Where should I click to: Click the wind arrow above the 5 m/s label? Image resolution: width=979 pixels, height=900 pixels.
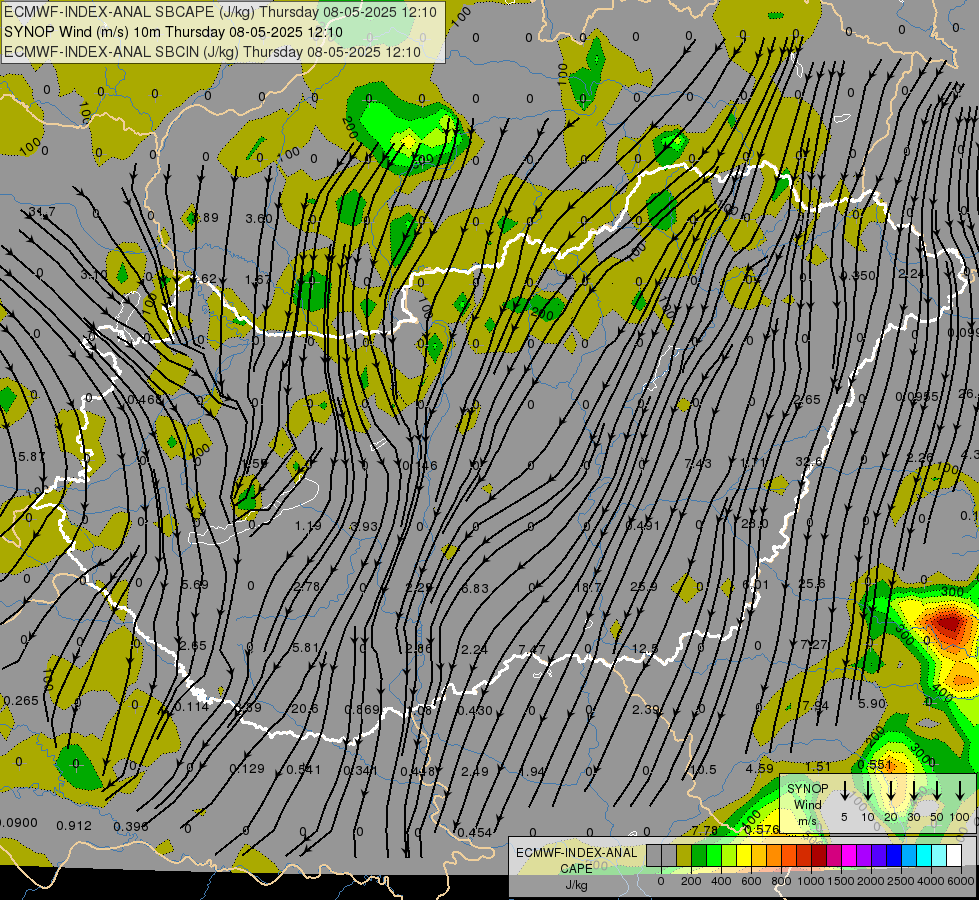(x=844, y=791)
